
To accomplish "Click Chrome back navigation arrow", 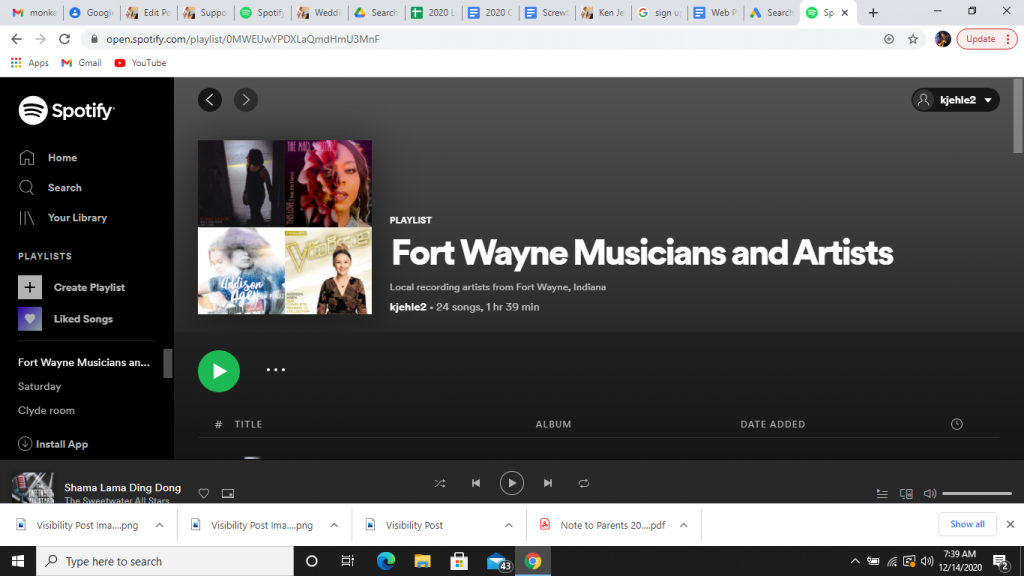I will [16, 39].
